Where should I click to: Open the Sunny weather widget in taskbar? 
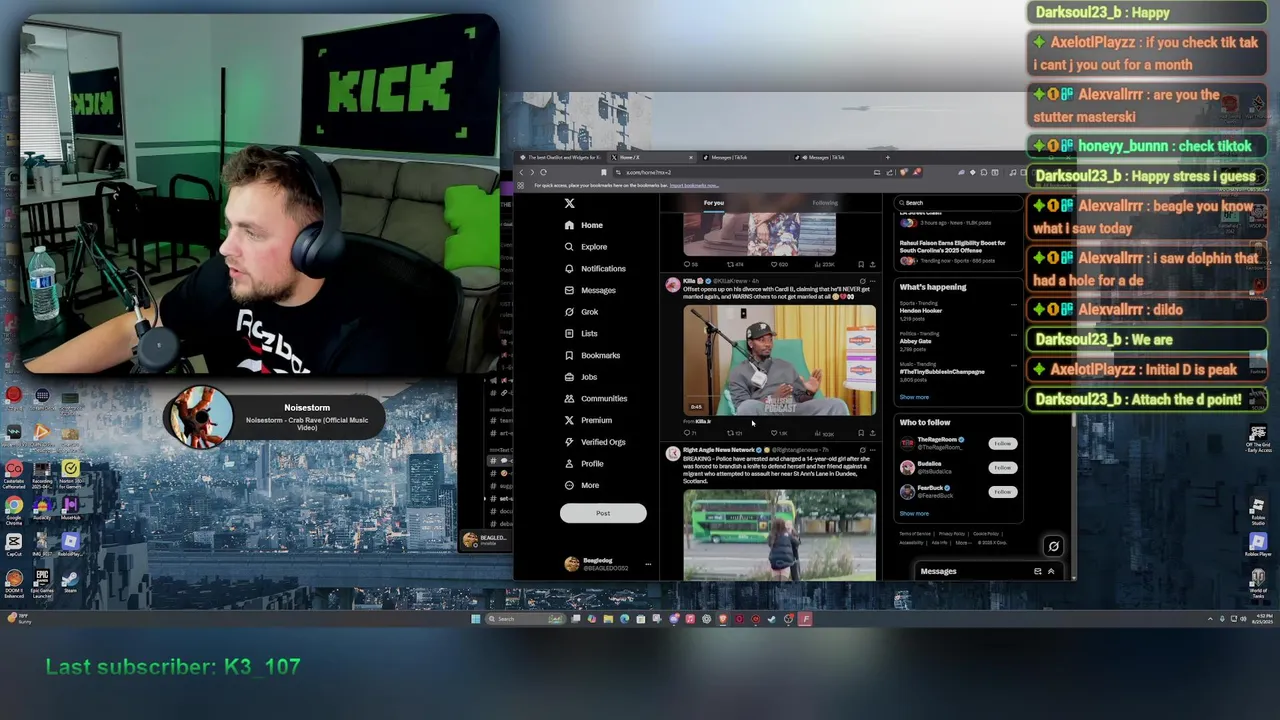click(20, 620)
